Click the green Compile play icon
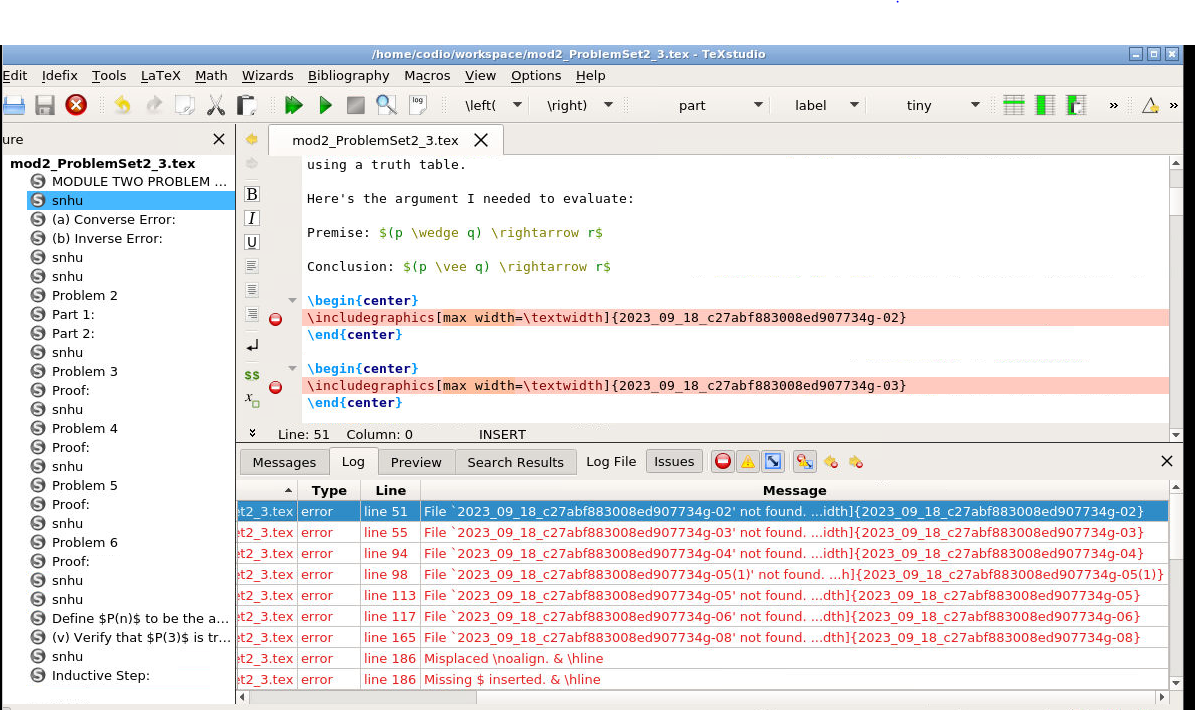1195x710 pixels. [325, 105]
